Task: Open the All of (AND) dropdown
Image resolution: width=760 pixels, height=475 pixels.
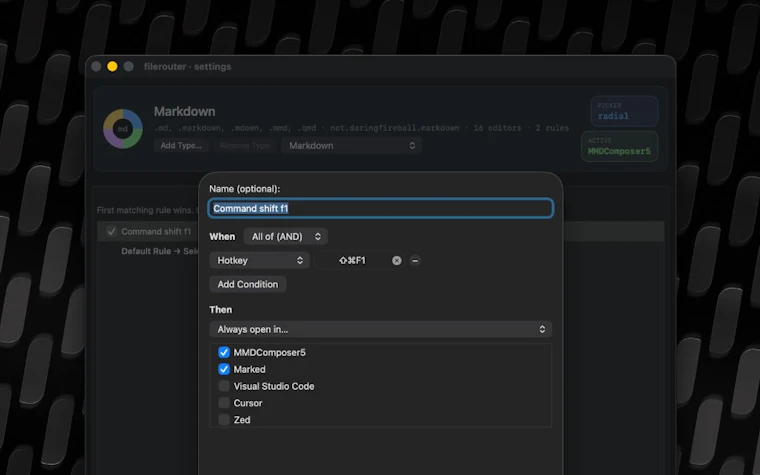Action: 285,237
